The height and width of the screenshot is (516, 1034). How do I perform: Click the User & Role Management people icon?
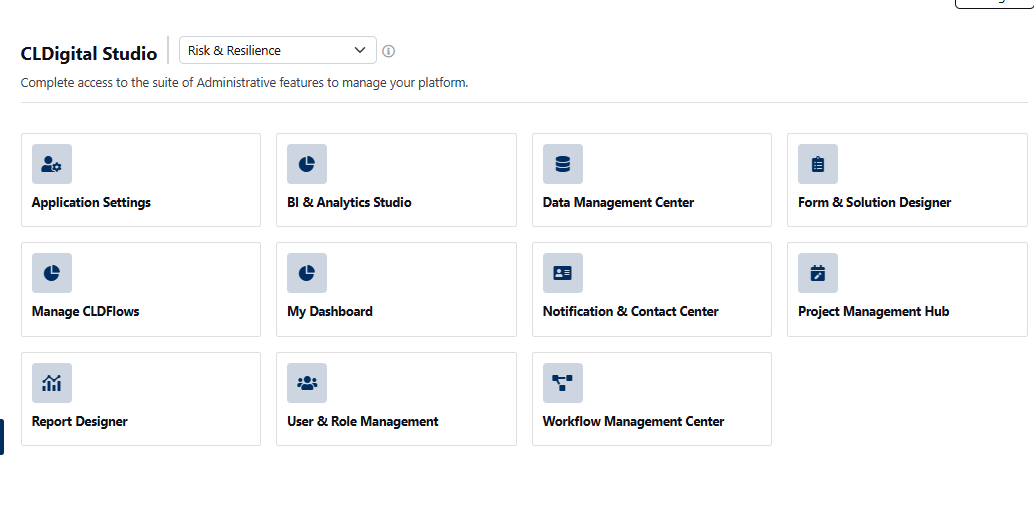[307, 383]
